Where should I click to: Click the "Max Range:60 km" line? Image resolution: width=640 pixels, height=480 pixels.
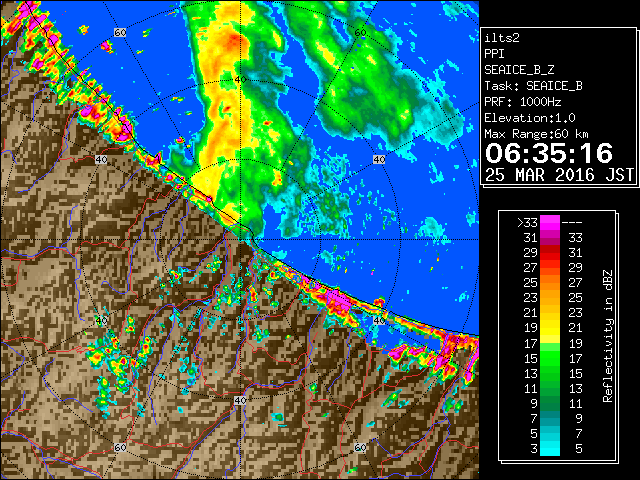click(537, 134)
